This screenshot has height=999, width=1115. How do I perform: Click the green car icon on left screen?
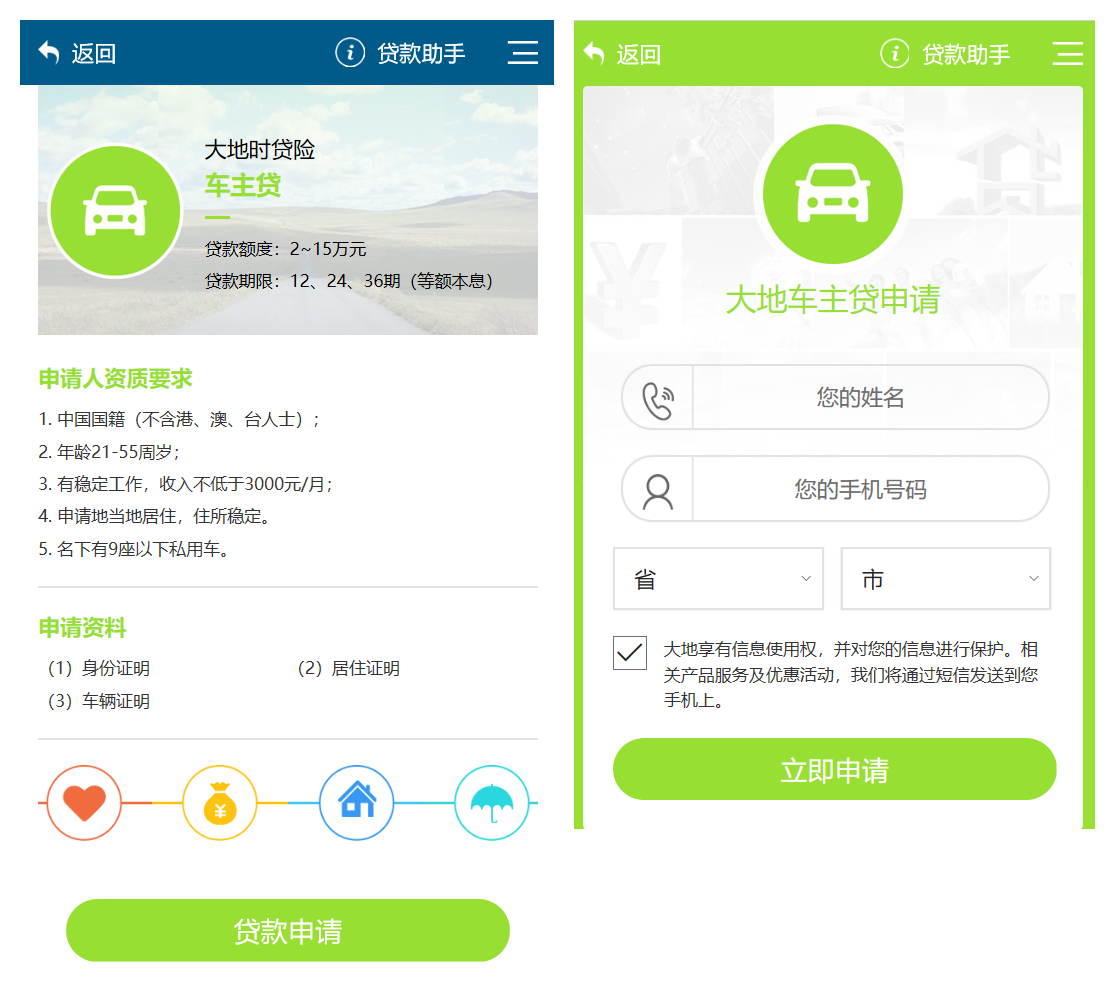115,211
